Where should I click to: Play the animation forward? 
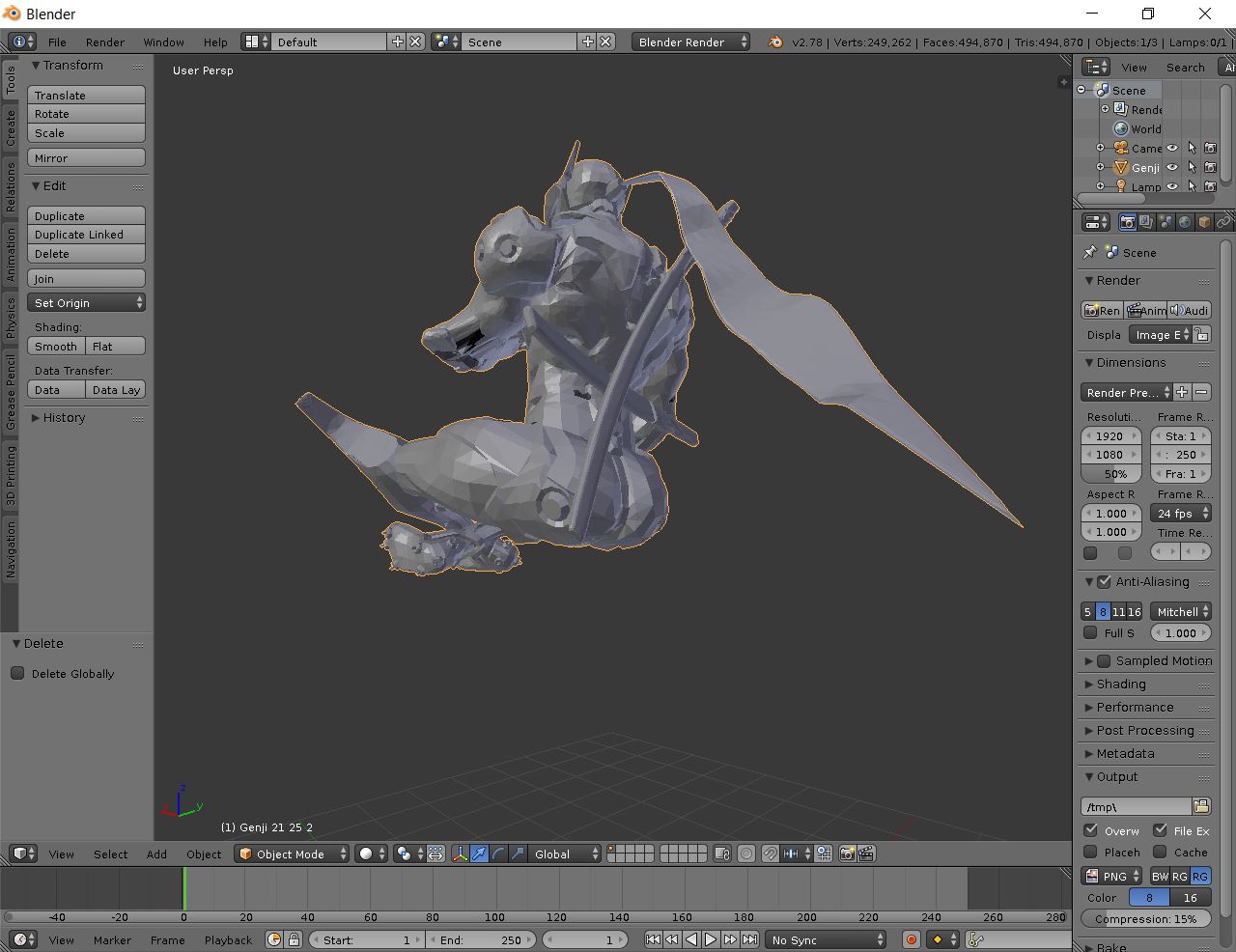(711, 939)
